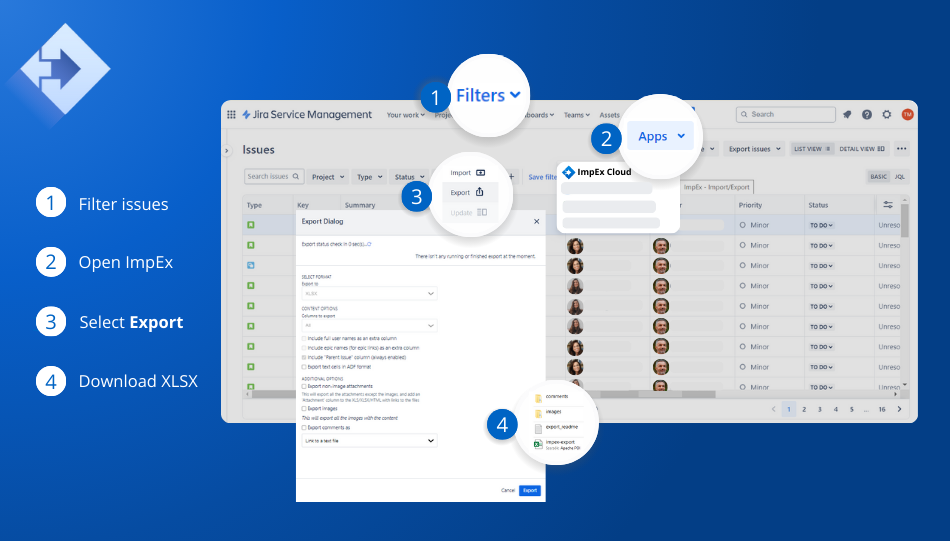
Task: Go to the next page arrow
Action: (x=899, y=409)
